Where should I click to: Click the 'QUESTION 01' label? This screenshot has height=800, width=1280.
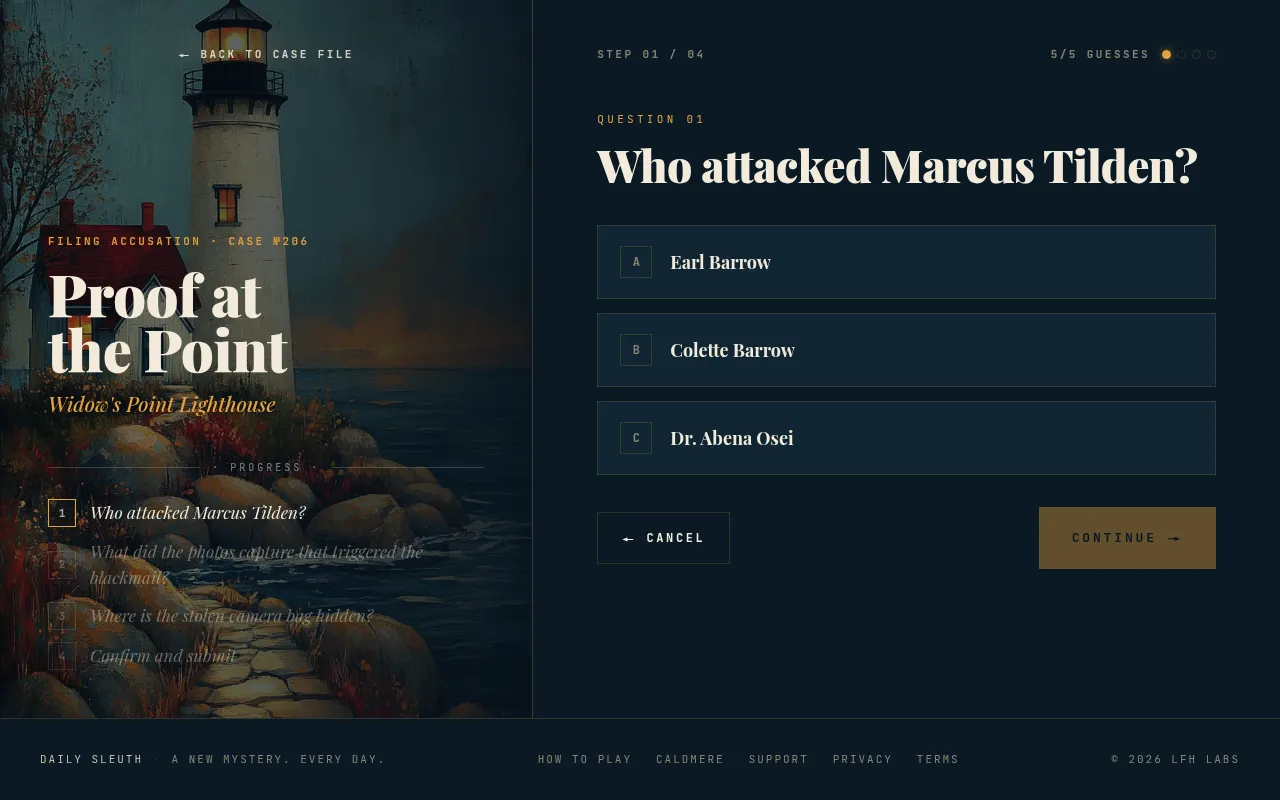point(651,120)
